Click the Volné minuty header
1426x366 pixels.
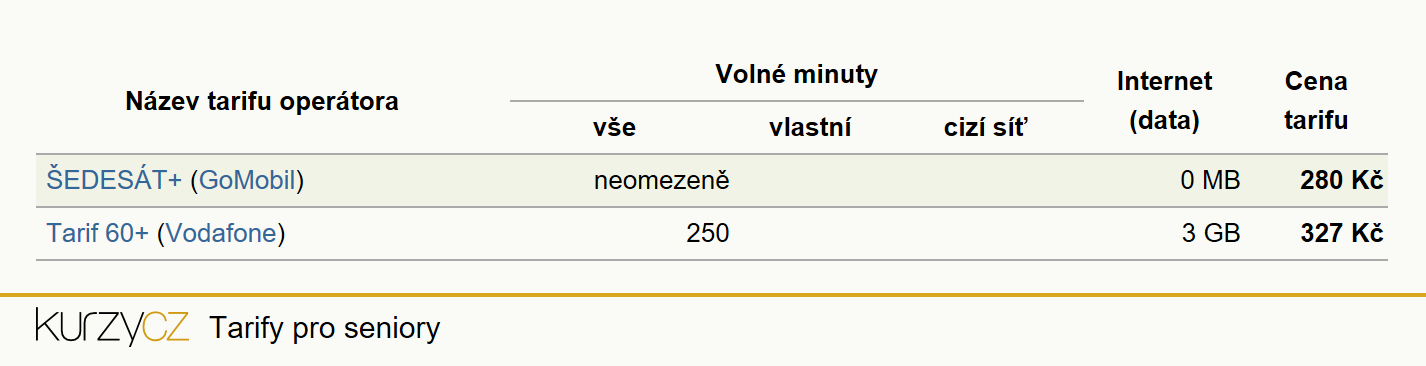pos(797,74)
